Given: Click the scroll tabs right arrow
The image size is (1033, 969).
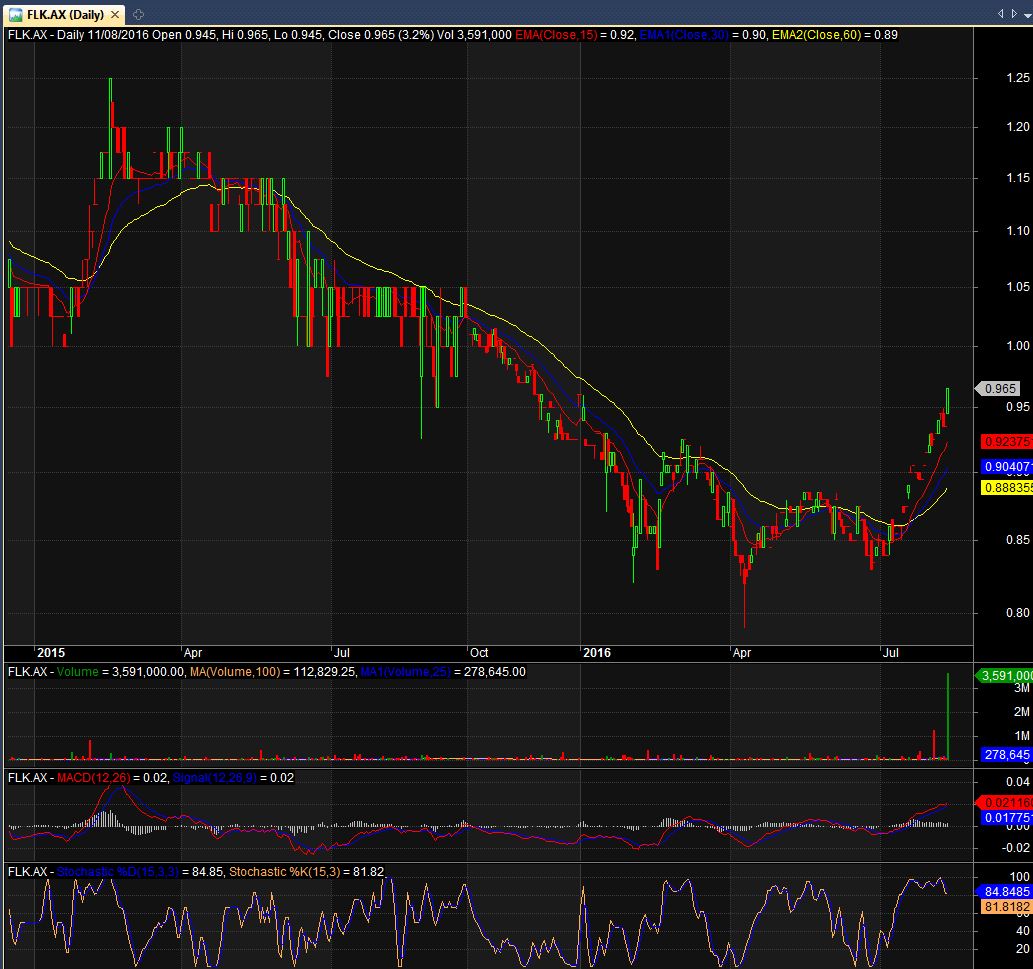Looking at the screenshot, I should [1014, 13].
